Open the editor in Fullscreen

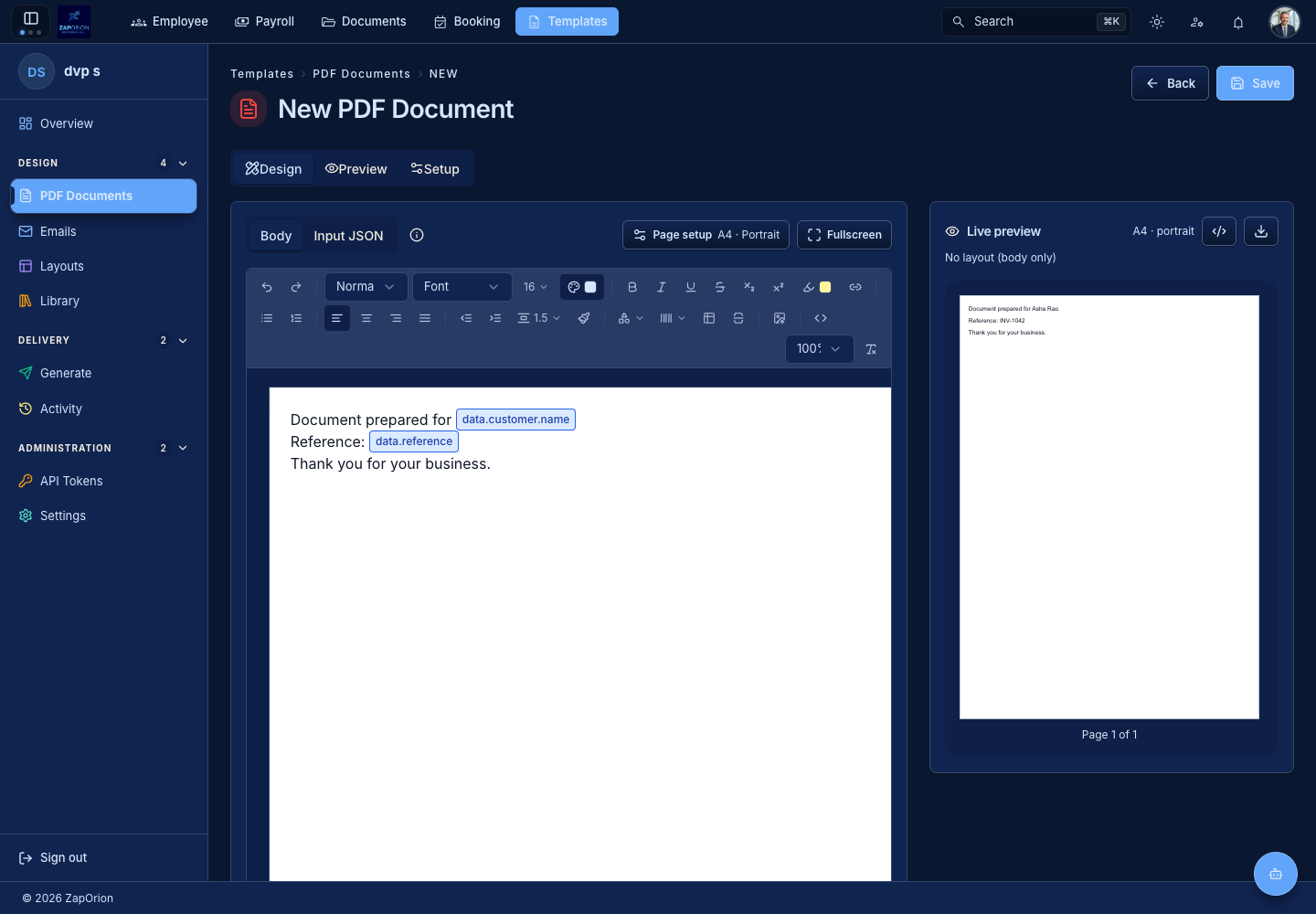coord(844,235)
